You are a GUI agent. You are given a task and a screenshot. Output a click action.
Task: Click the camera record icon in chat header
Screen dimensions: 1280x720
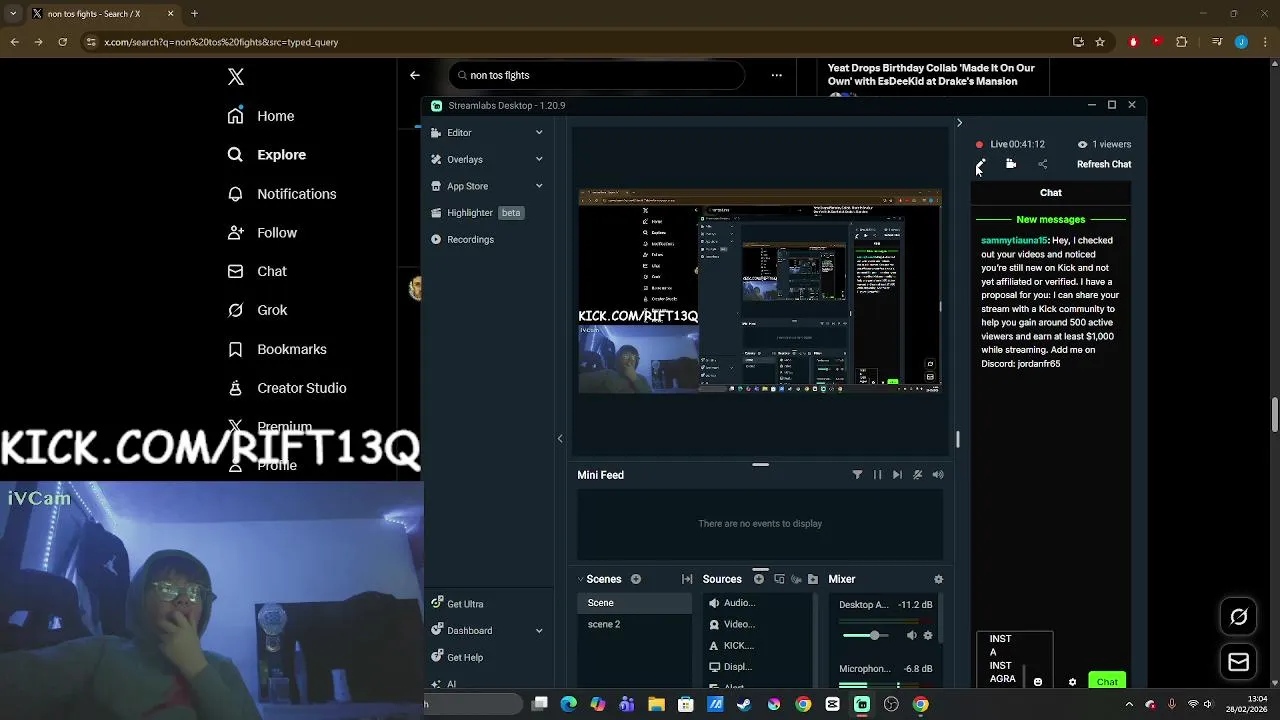[1011, 164]
